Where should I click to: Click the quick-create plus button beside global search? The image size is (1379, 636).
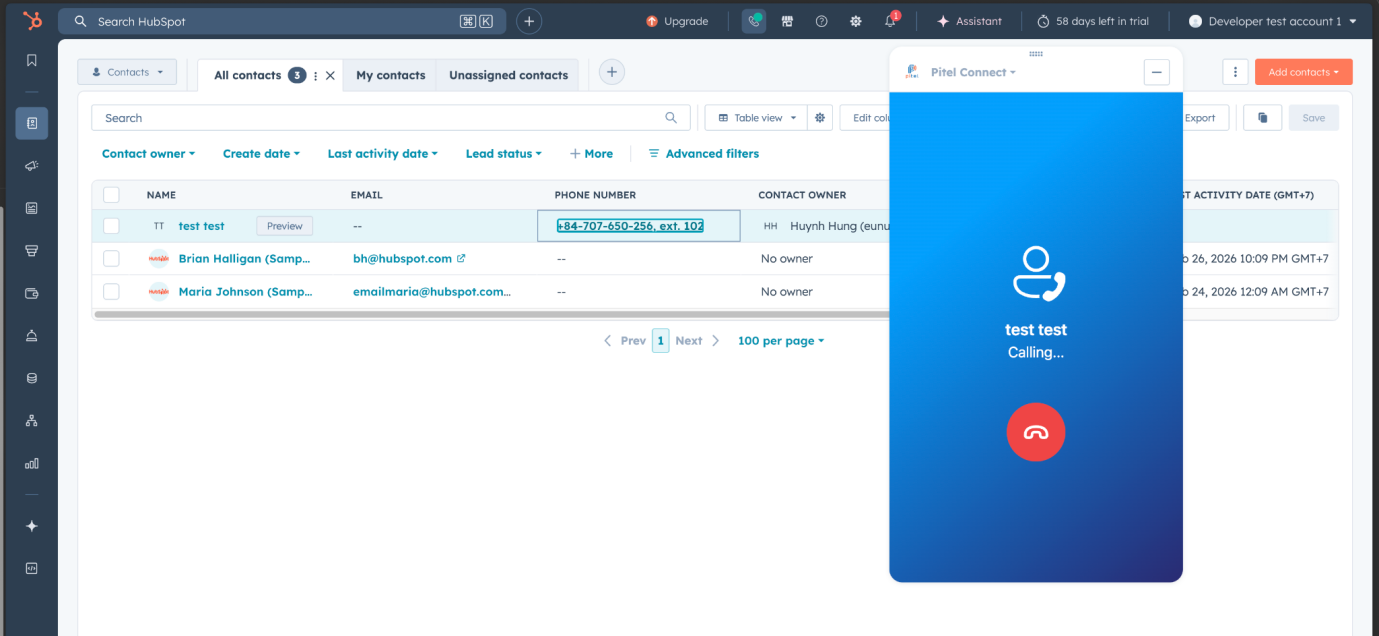[529, 21]
